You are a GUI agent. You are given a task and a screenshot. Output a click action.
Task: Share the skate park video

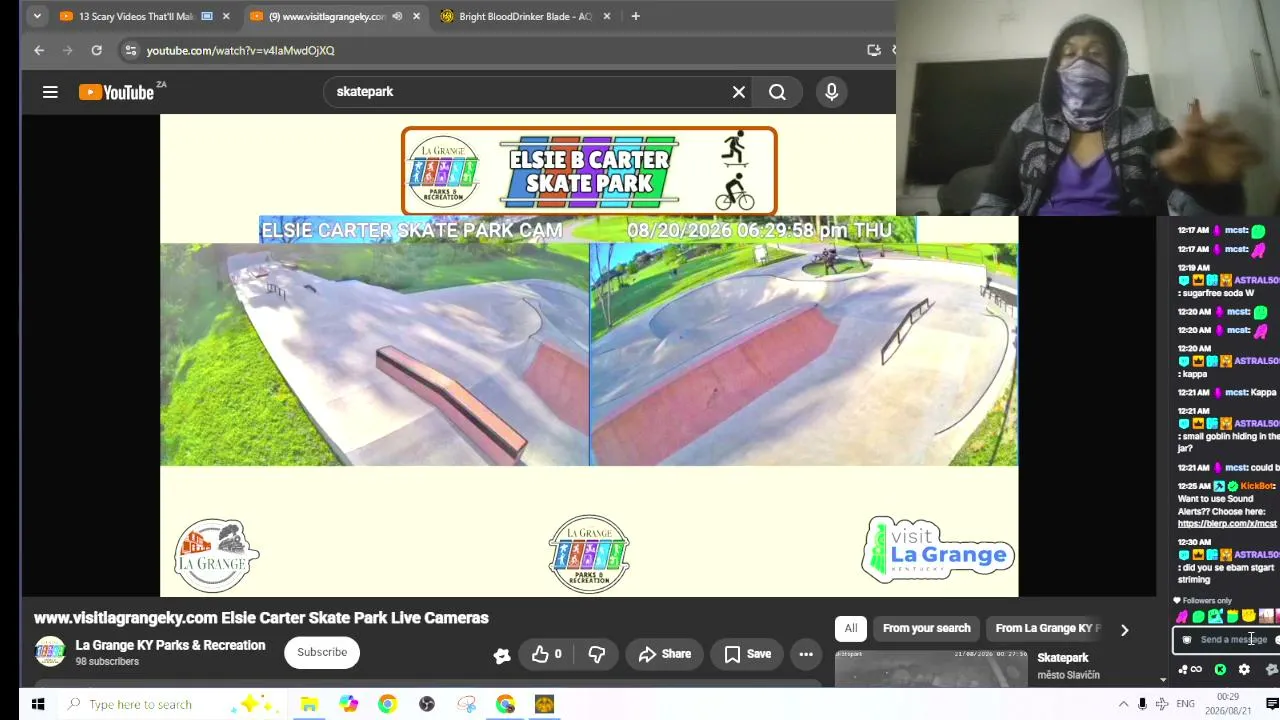[665, 654]
